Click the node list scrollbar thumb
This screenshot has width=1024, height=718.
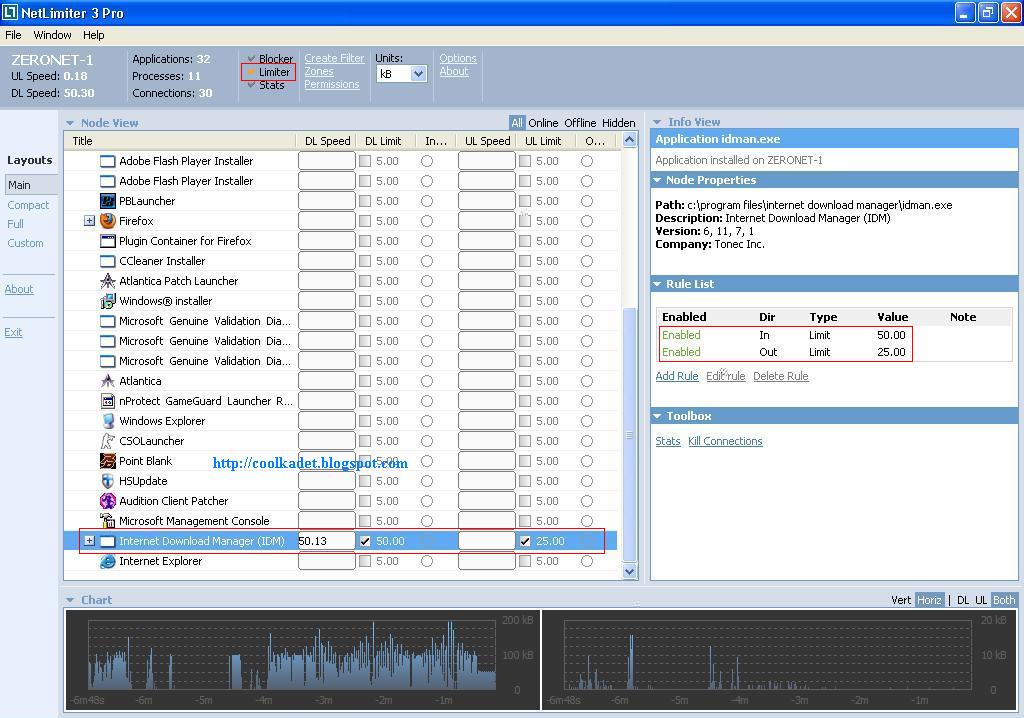coord(630,434)
